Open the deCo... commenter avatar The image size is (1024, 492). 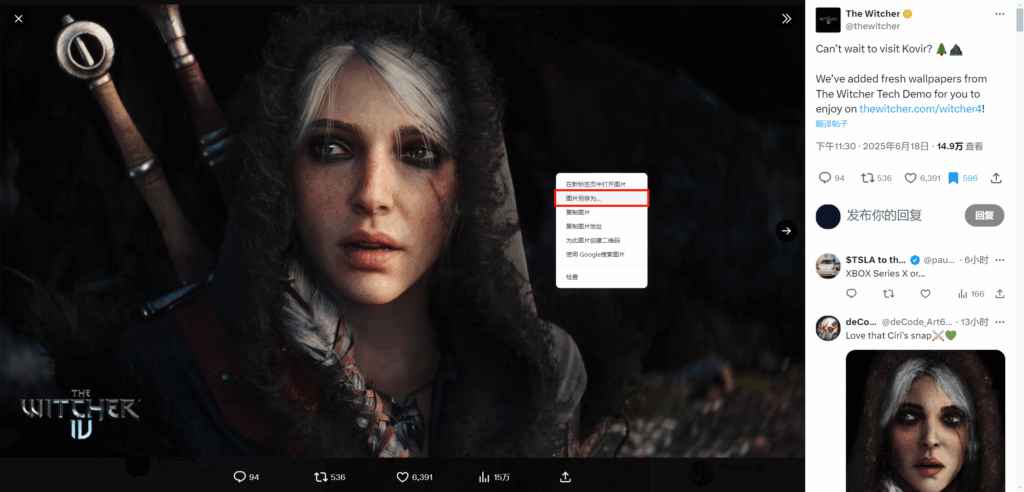tap(828, 328)
